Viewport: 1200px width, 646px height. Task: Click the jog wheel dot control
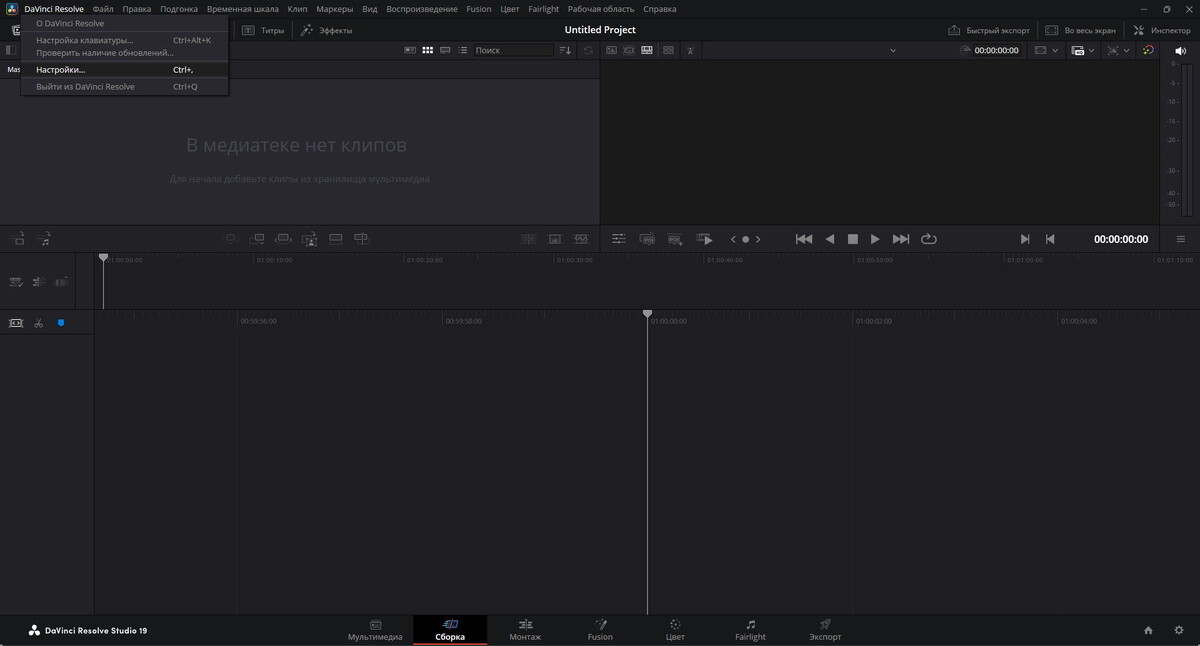[x=745, y=239]
